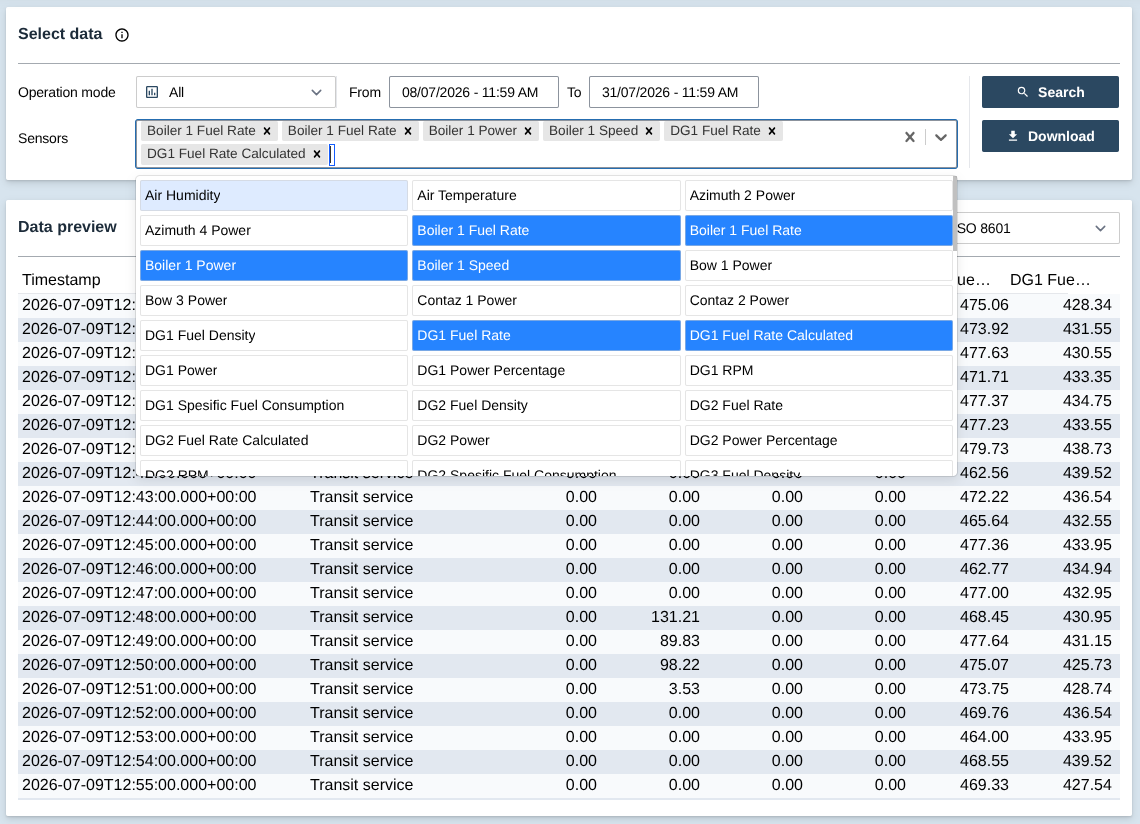The height and width of the screenshot is (824, 1140).
Task: Click the value 428.34
Action: [1087, 305]
